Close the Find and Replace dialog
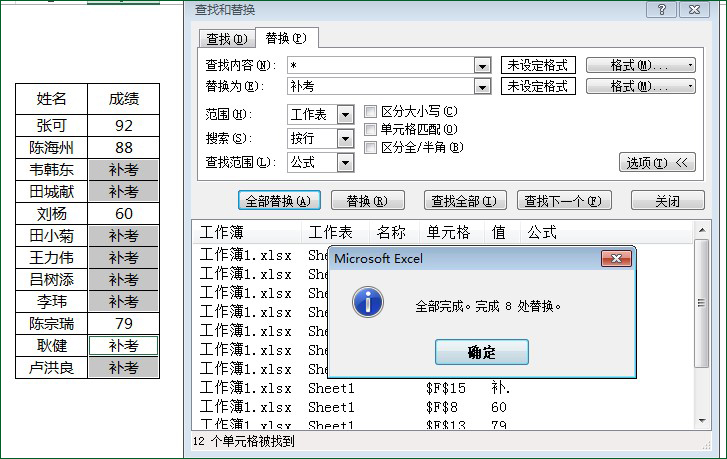Screen dimensions: 727x459 (x=694, y=9)
